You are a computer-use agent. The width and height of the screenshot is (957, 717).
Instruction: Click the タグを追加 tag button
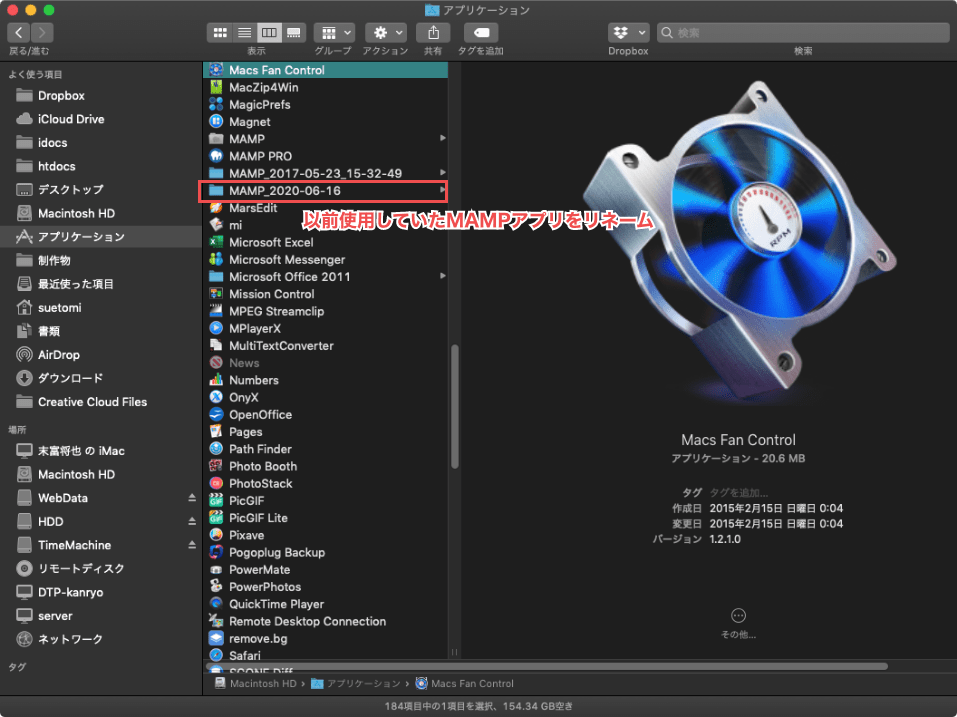click(x=481, y=32)
